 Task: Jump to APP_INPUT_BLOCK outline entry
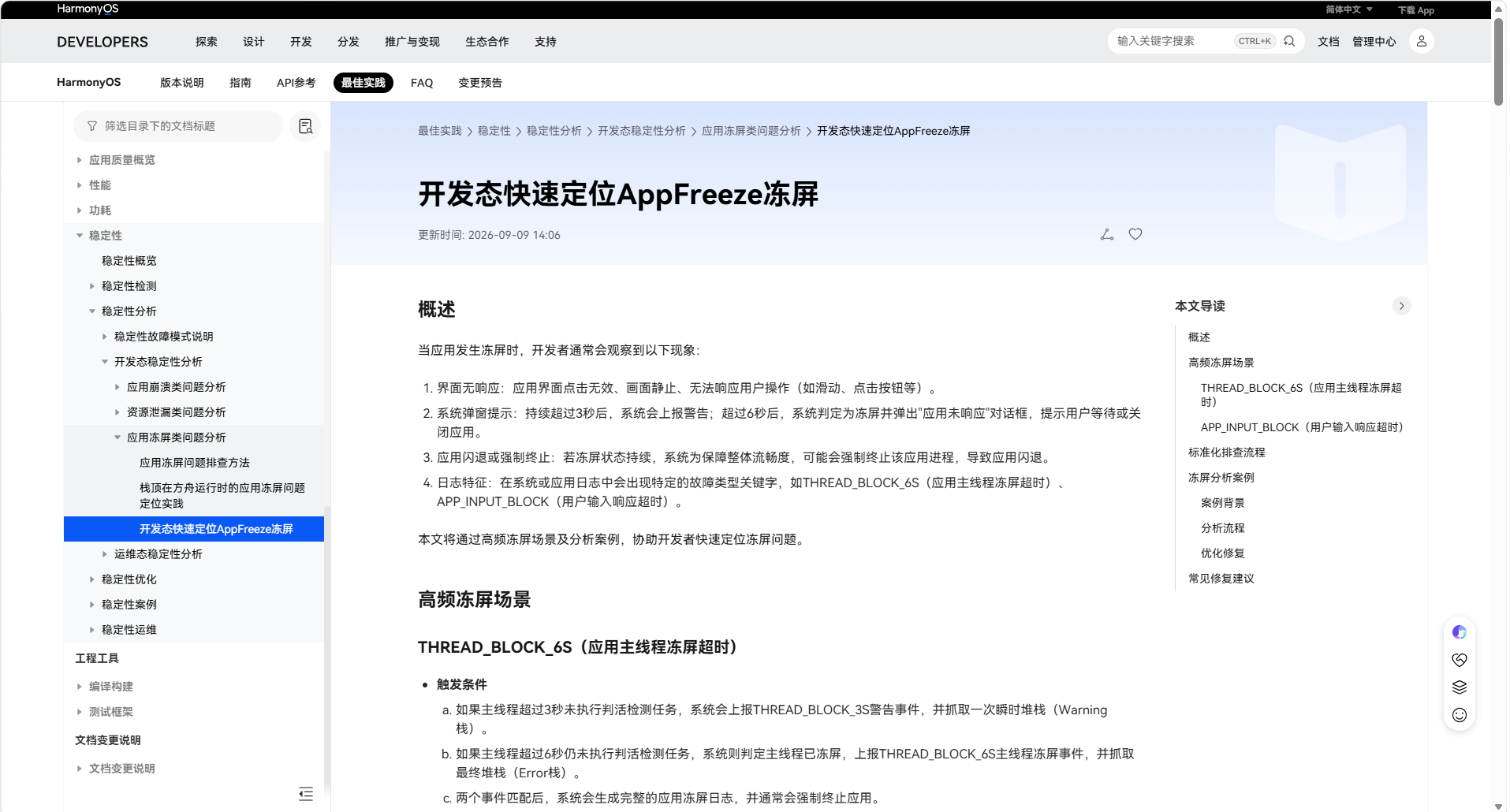pyautogui.click(x=1304, y=427)
